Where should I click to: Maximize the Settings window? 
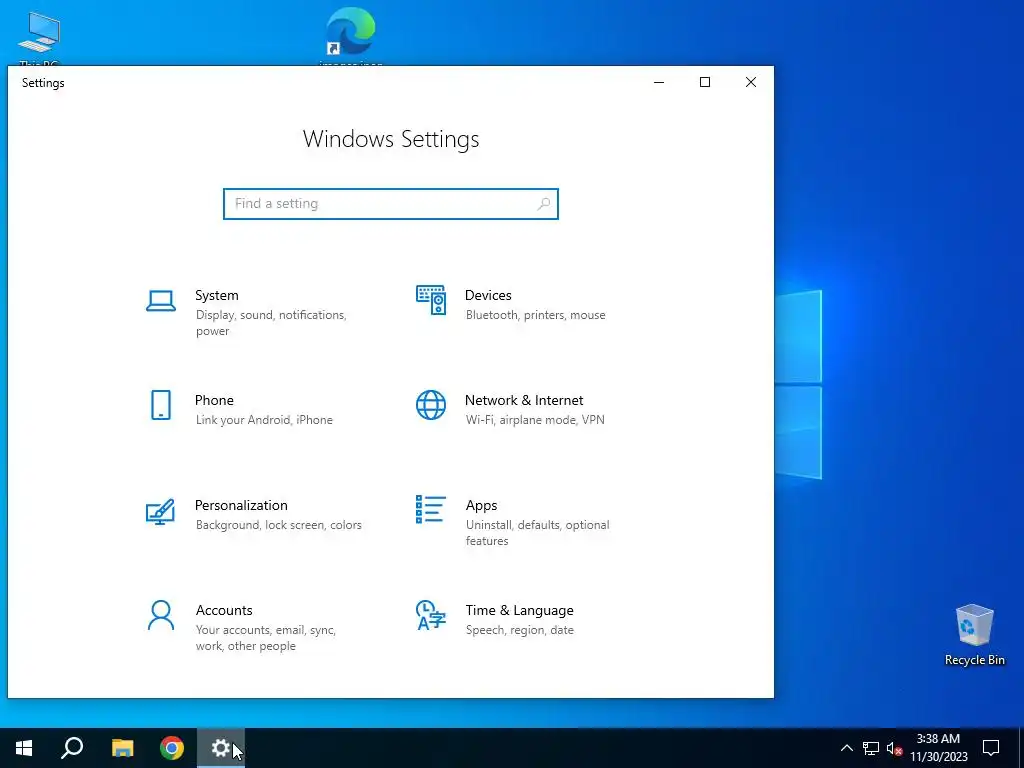tap(705, 82)
